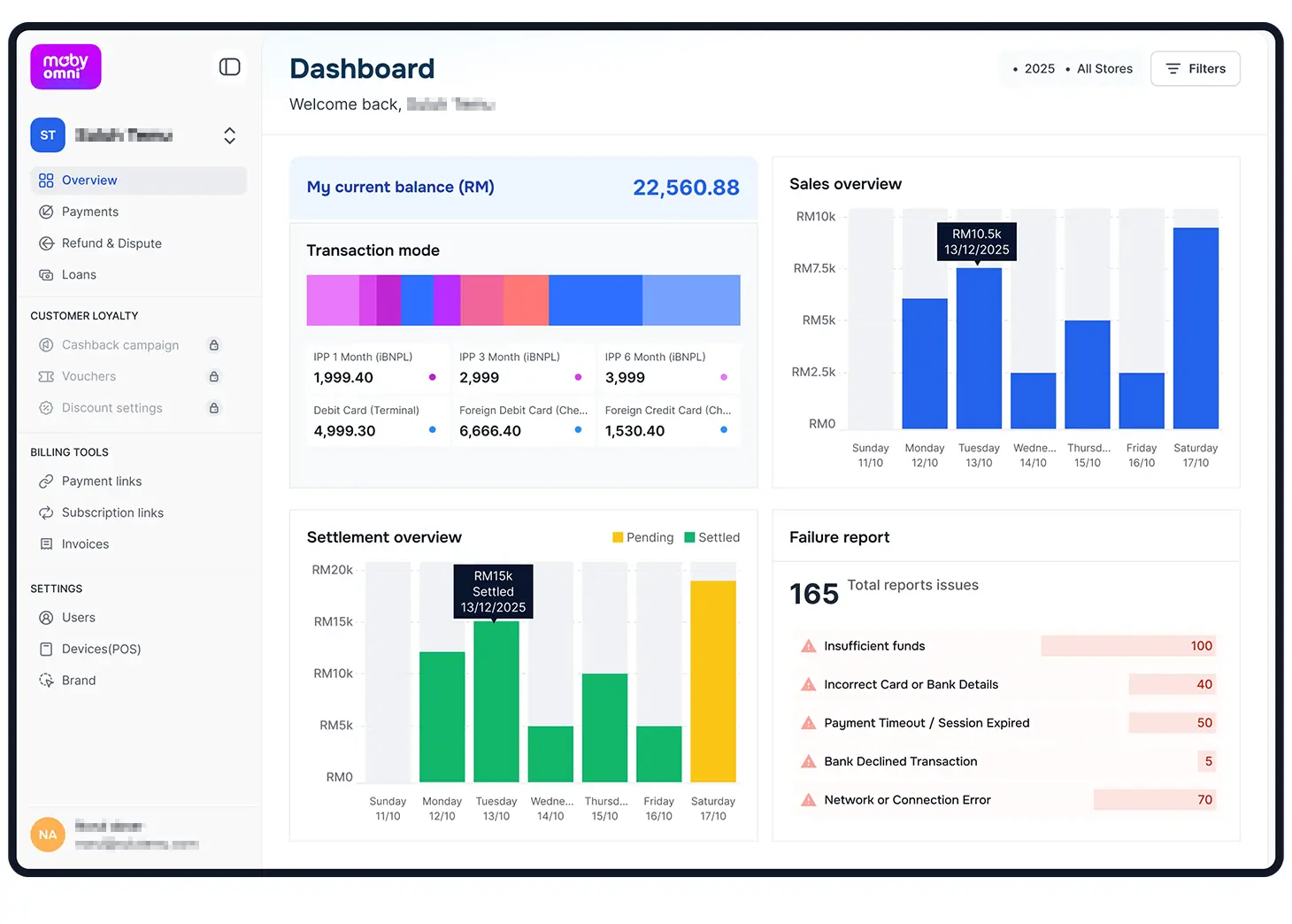Toggle the sidebar collapse icon
1292x924 pixels.
229,67
